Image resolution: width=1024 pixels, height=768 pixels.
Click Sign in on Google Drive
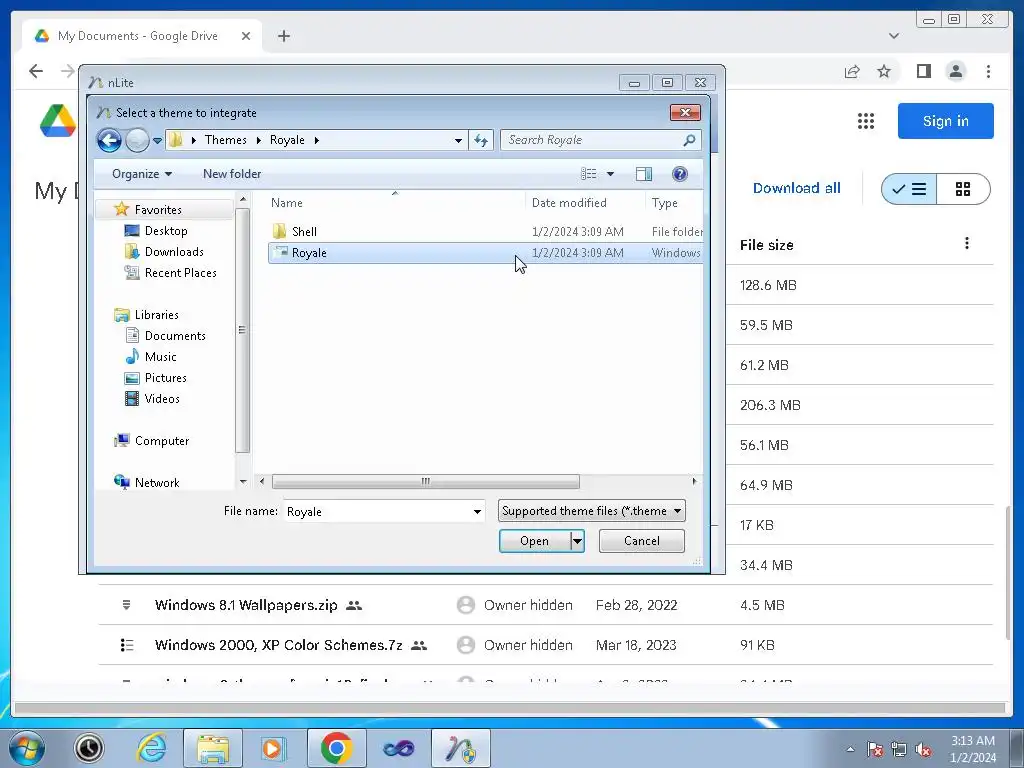click(945, 121)
